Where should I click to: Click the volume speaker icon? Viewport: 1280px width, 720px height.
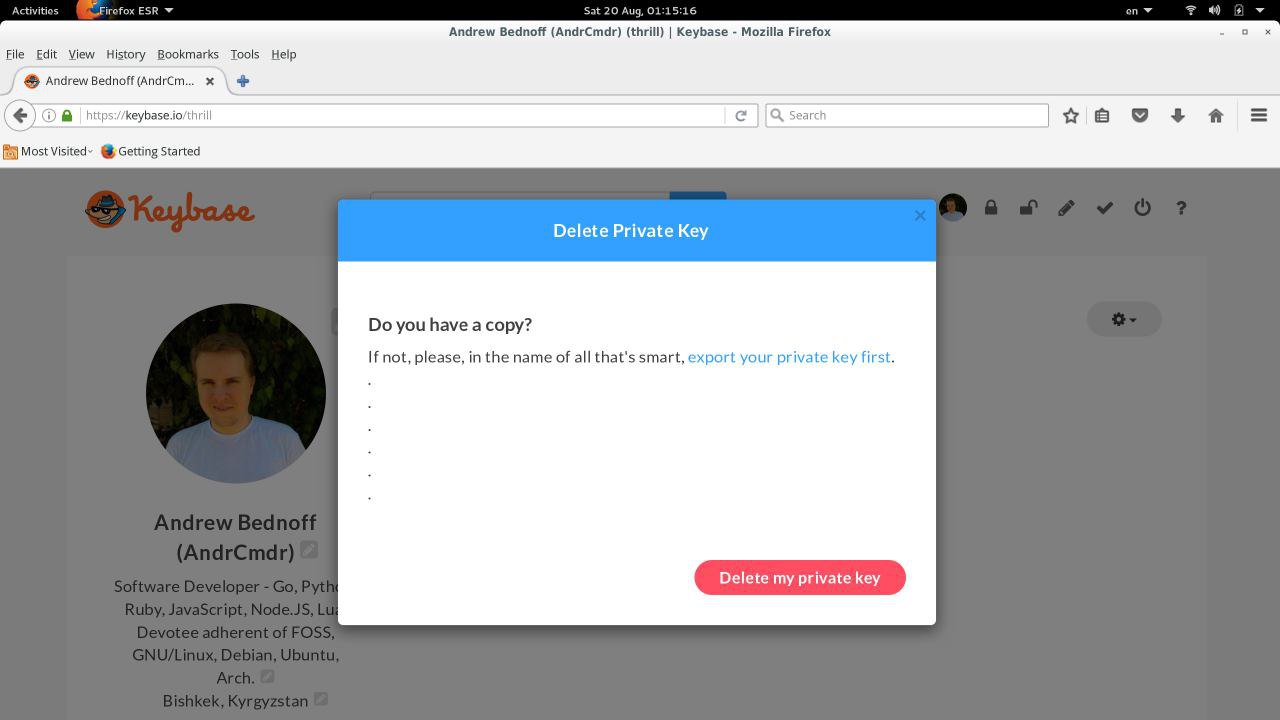1215,10
